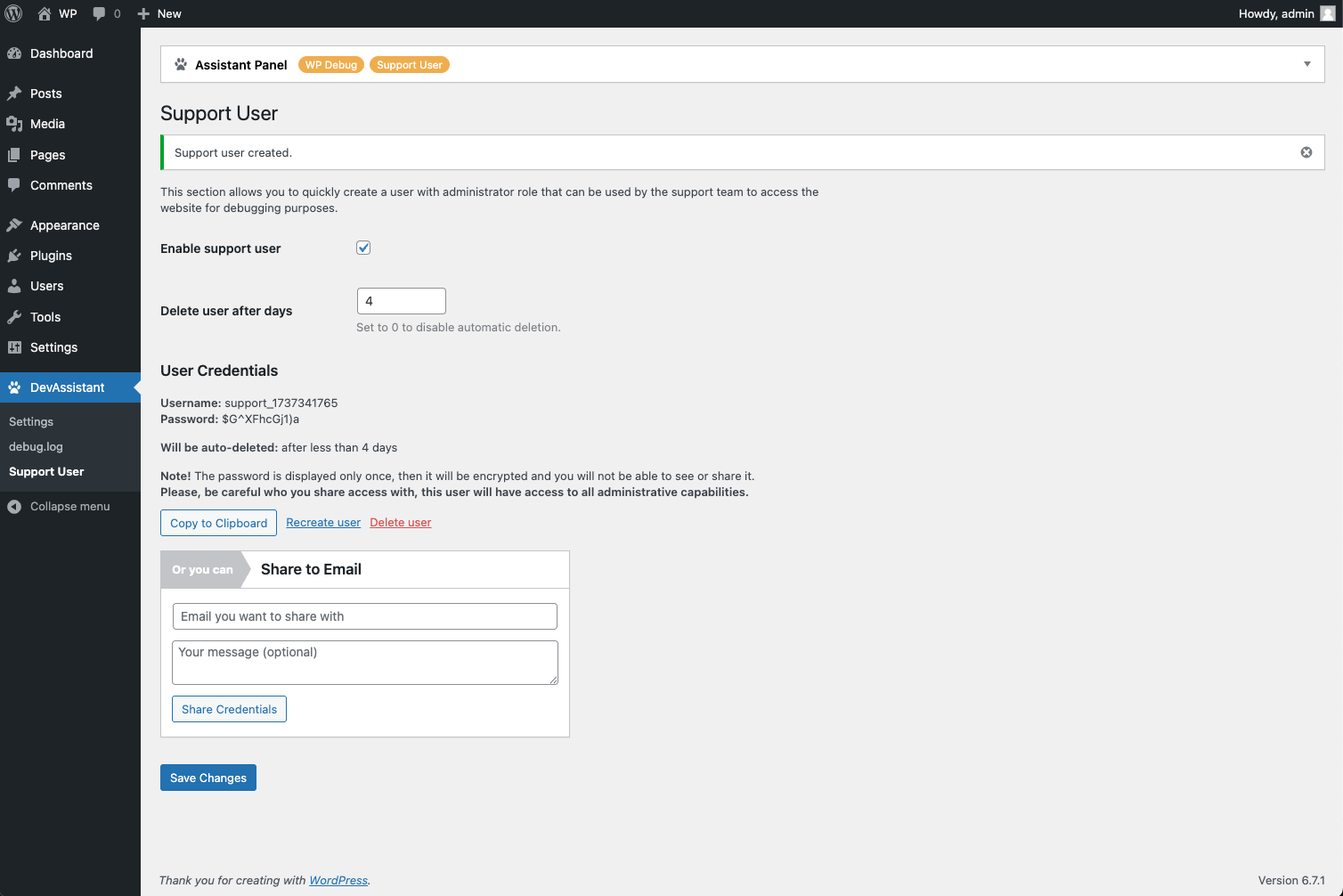Image resolution: width=1343 pixels, height=896 pixels.
Task: Click Howdy, admin account text
Action: (x=1276, y=13)
